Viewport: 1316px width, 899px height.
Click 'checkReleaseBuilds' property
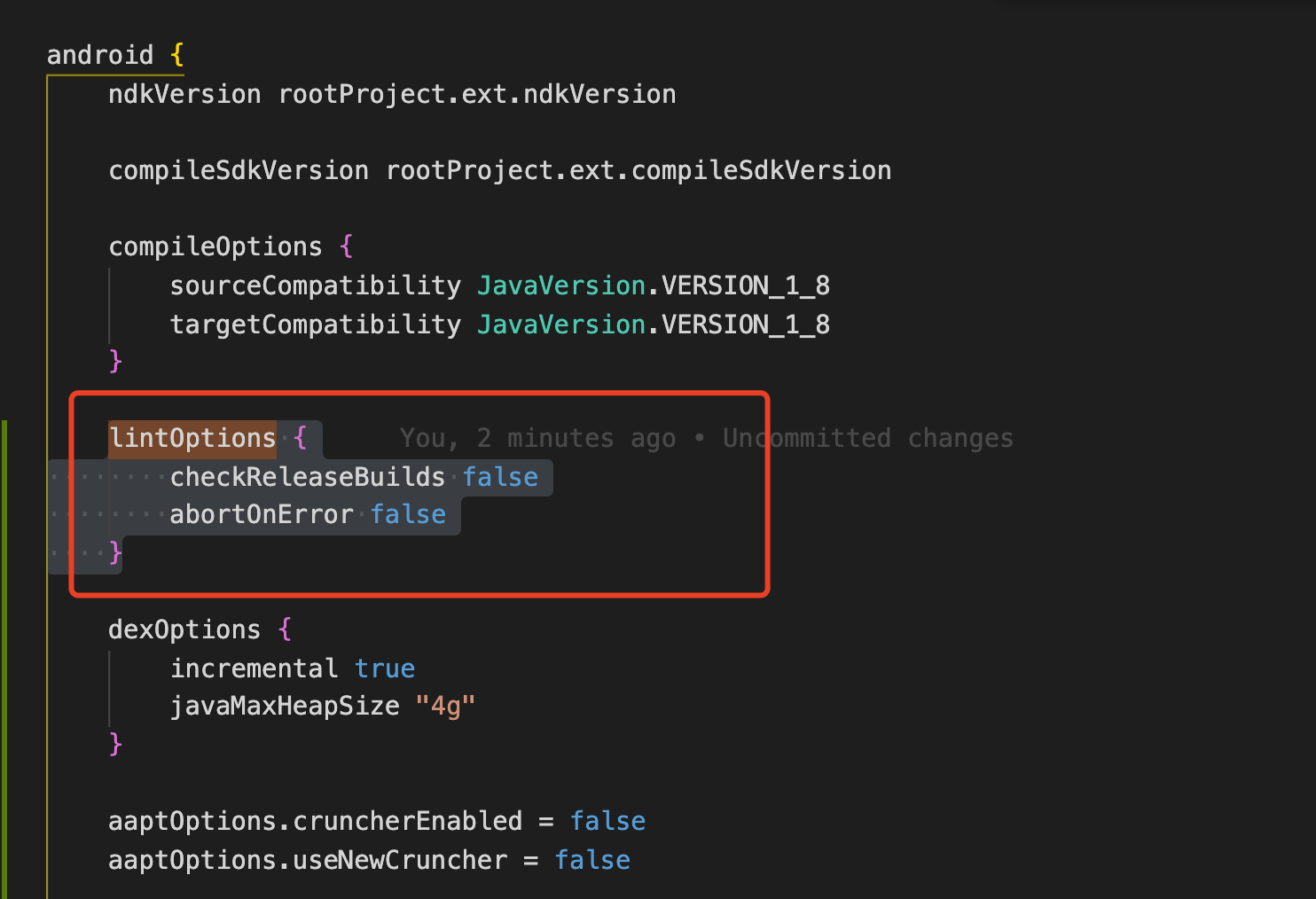(x=308, y=477)
